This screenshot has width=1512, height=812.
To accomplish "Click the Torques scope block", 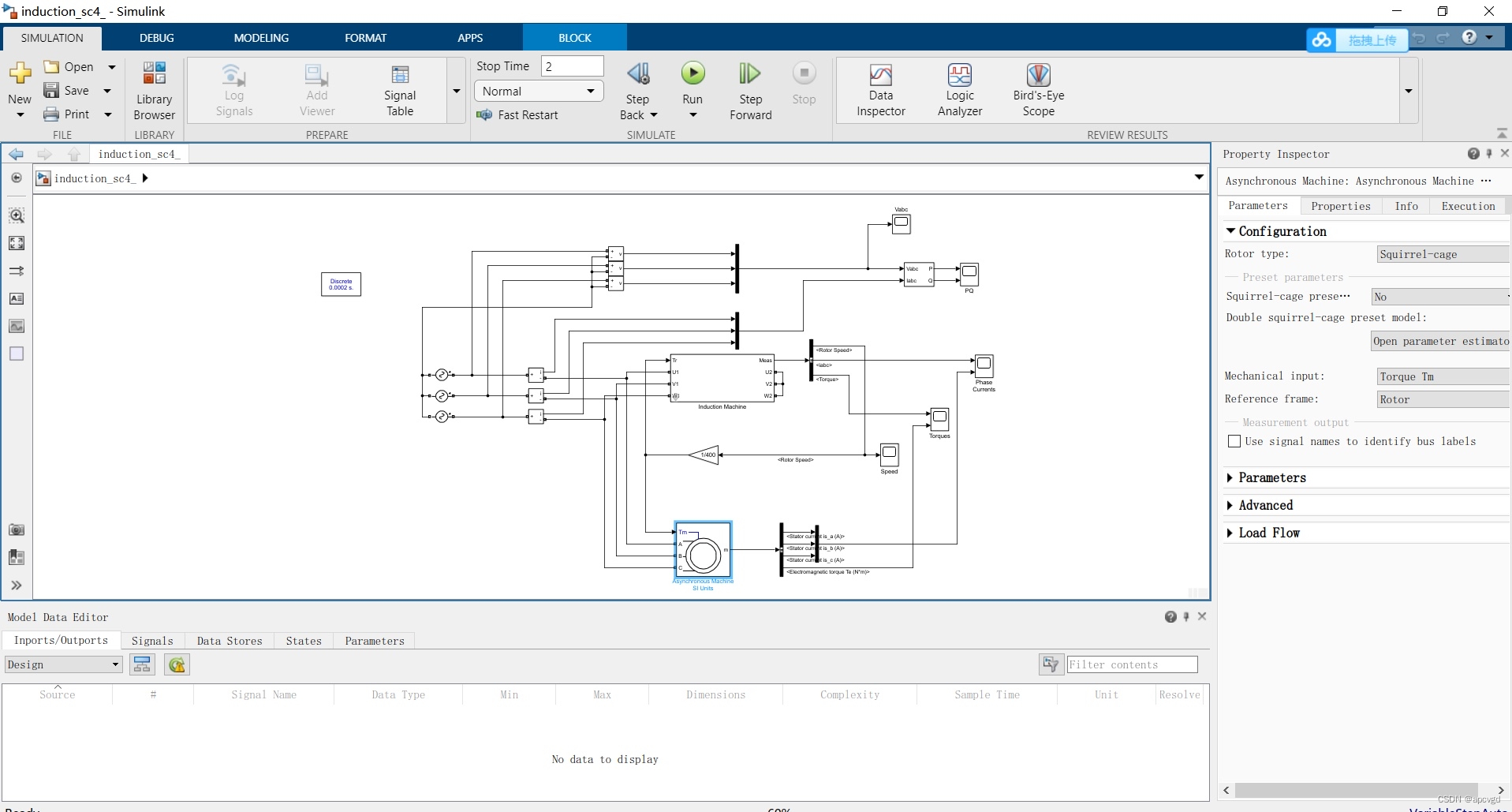I will (x=939, y=419).
